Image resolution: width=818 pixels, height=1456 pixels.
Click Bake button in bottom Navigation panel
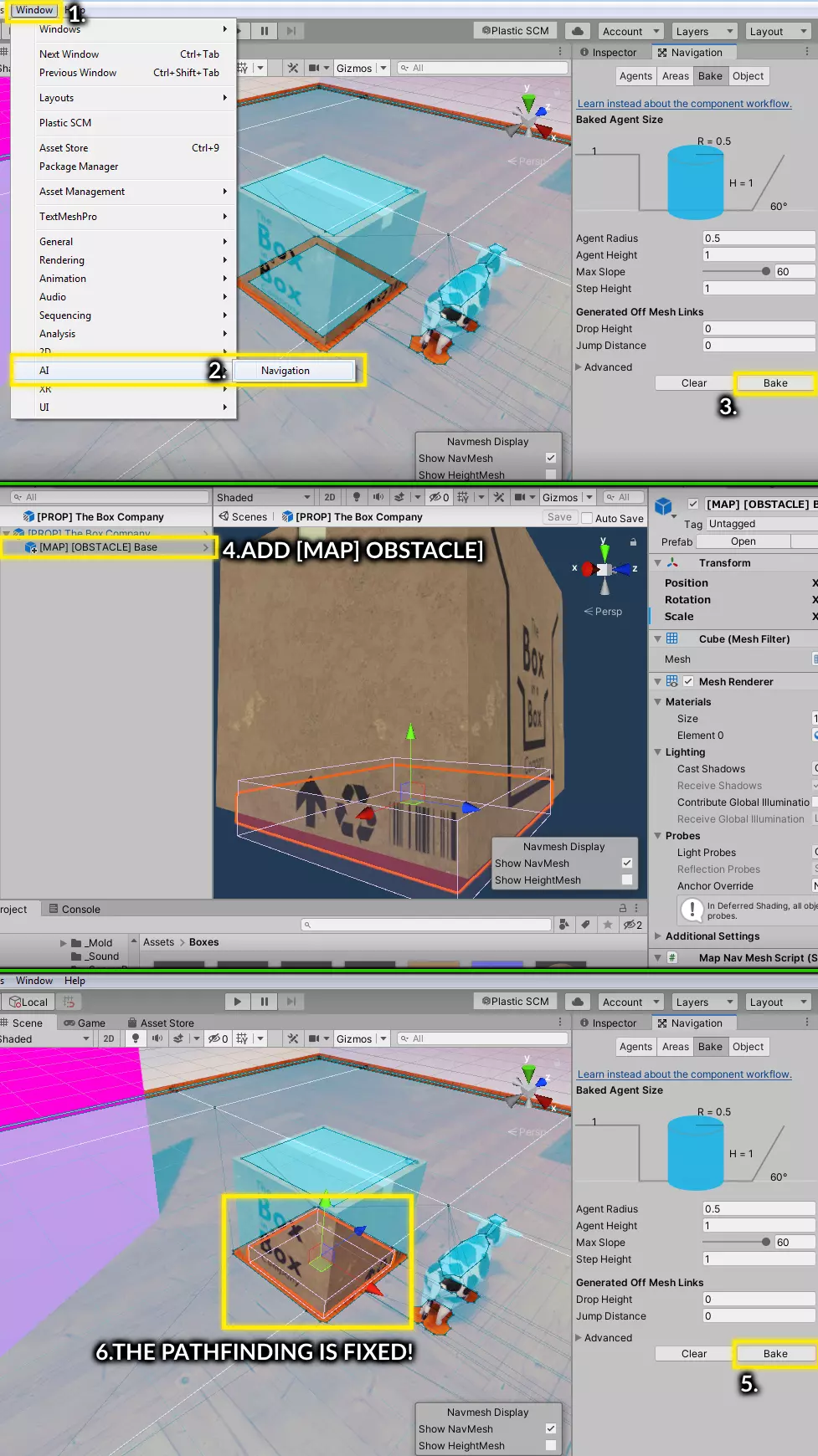pos(775,1353)
